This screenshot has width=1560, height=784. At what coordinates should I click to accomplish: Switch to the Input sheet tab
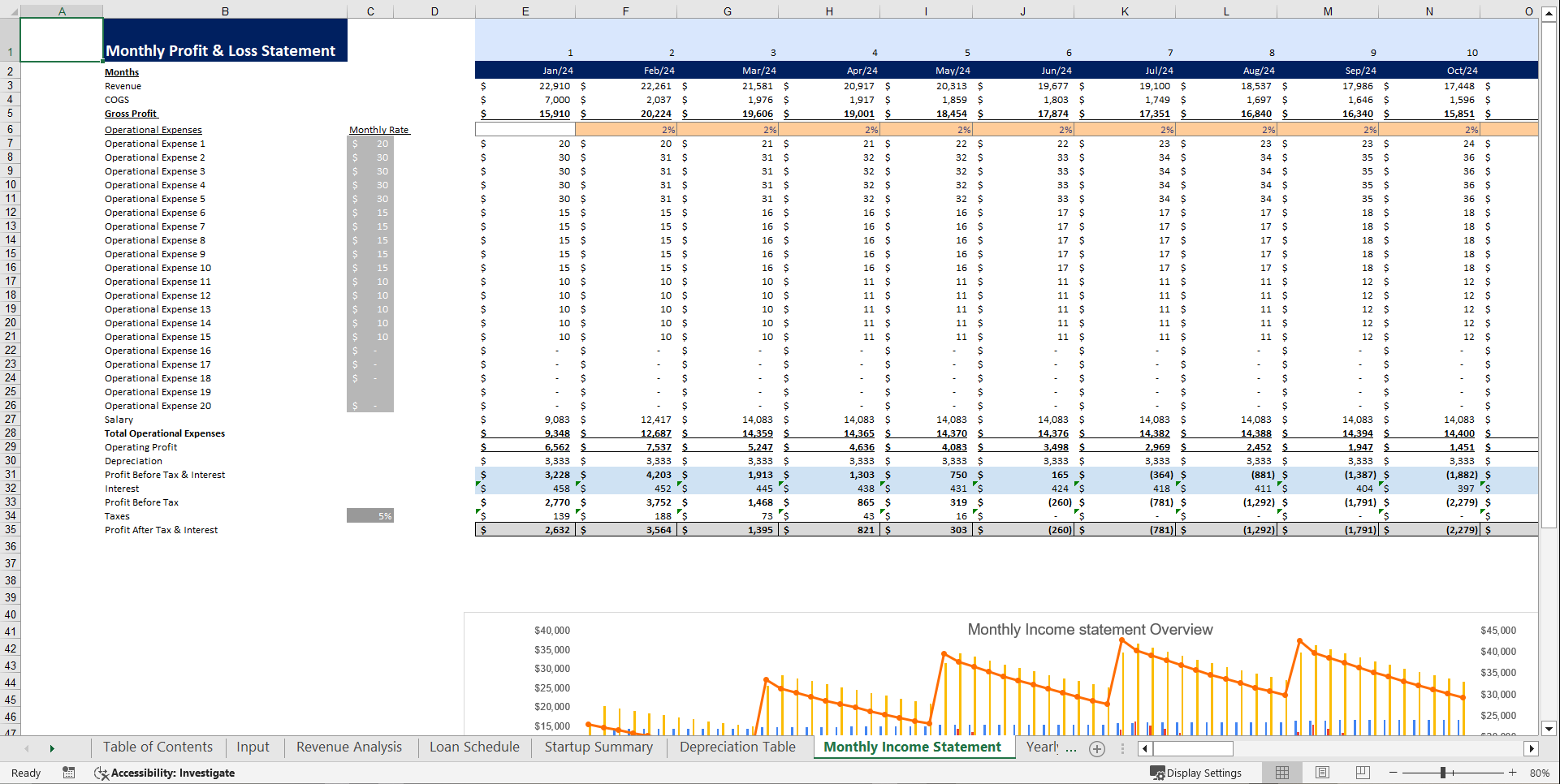pyautogui.click(x=253, y=747)
